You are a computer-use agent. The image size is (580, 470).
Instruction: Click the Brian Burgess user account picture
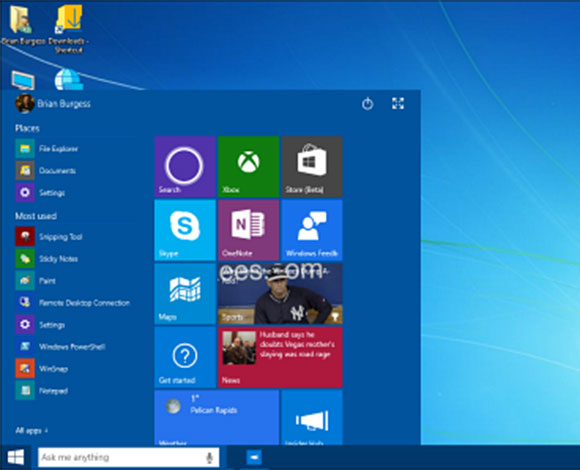[25, 104]
